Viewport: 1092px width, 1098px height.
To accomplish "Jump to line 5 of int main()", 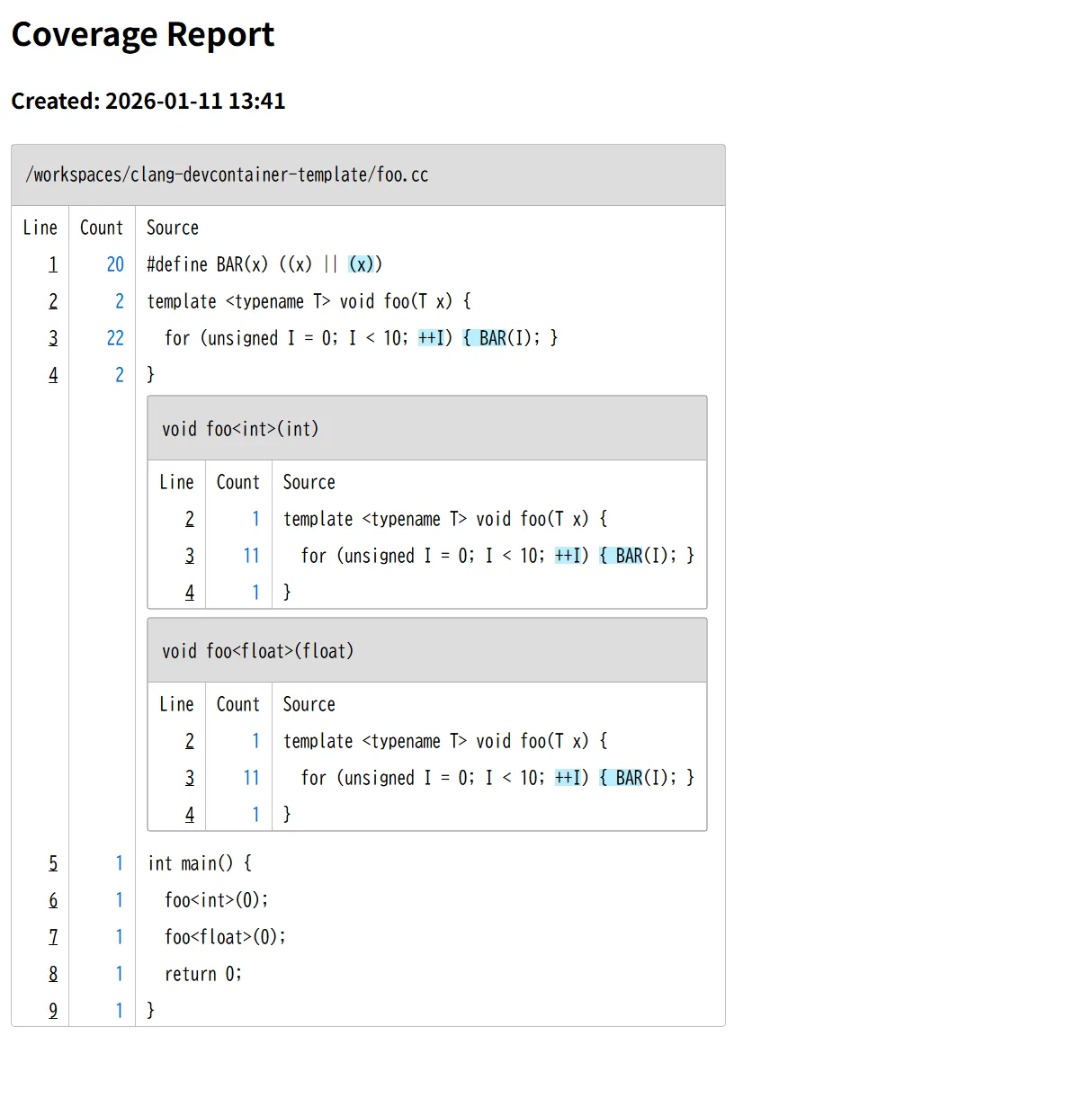I will [53, 863].
